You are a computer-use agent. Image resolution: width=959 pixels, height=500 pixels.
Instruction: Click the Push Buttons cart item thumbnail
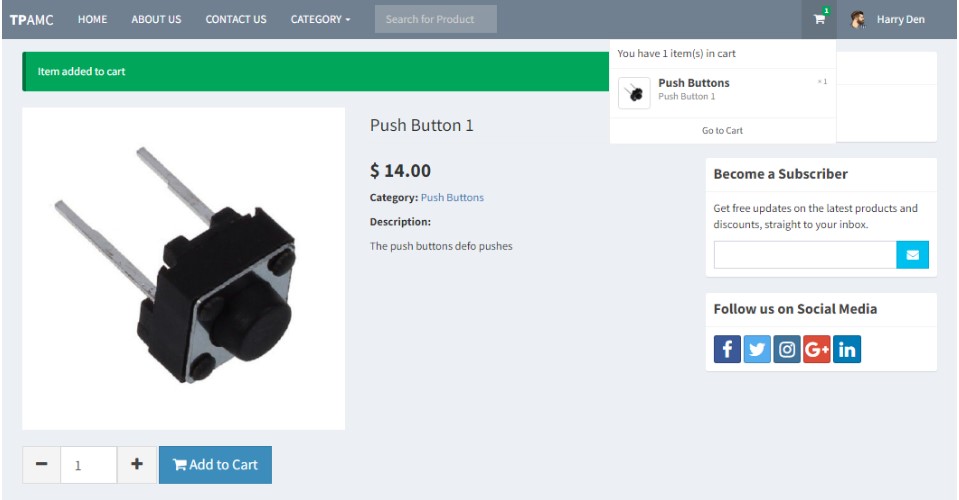tap(634, 93)
